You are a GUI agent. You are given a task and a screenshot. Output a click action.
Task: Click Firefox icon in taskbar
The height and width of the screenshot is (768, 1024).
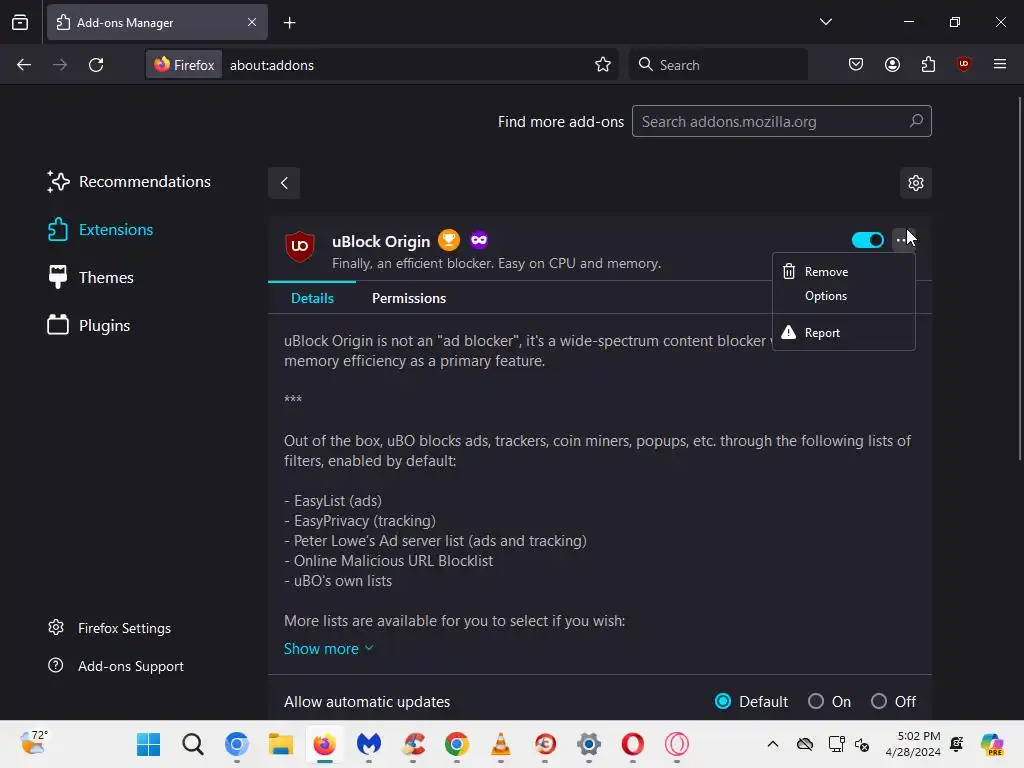pos(325,744)
